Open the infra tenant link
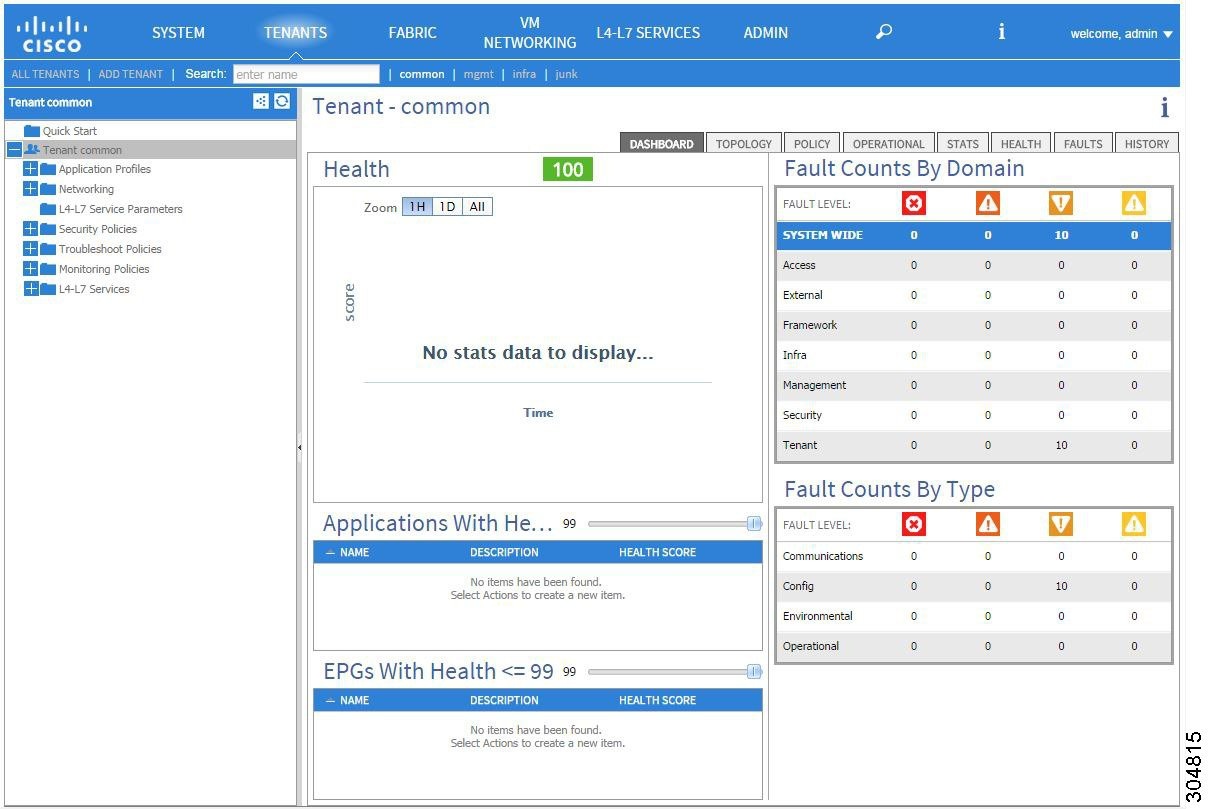 [x=525, y=74]
